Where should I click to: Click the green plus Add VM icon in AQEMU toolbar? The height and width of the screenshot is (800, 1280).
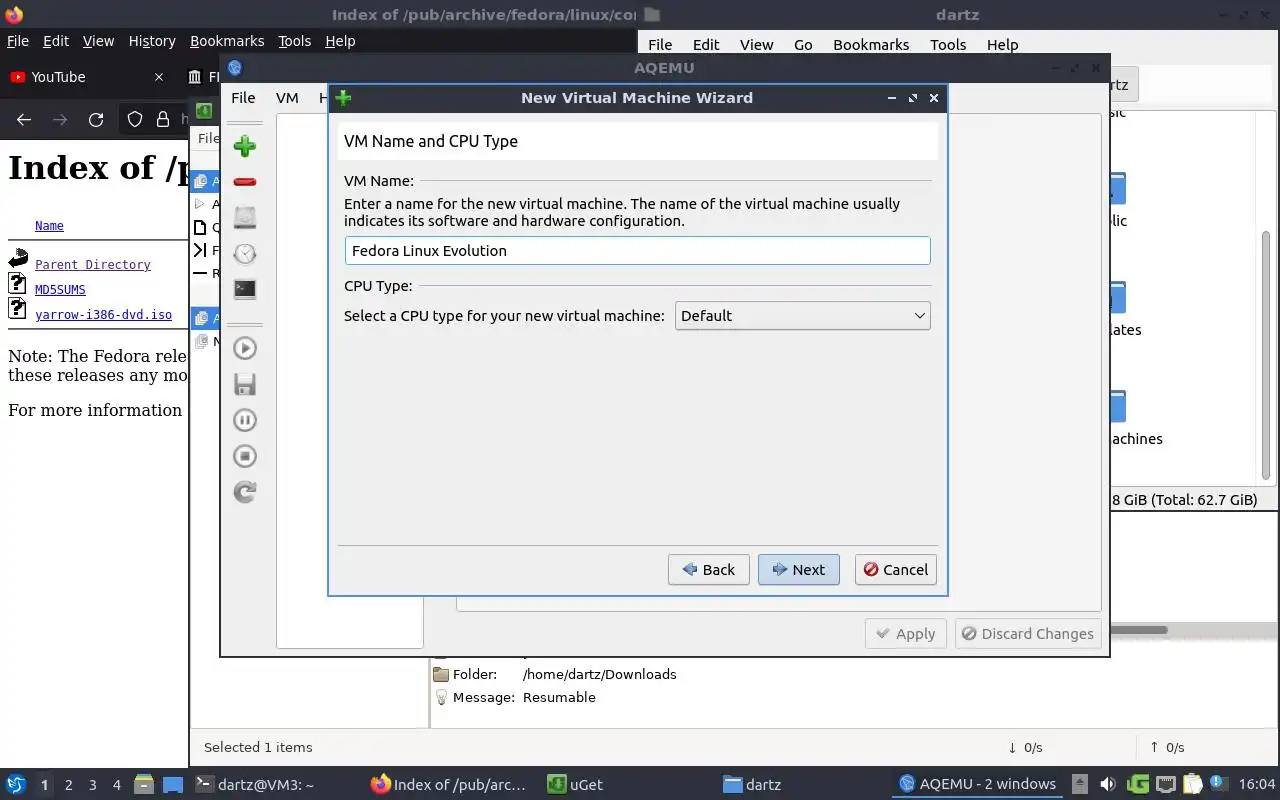click(x=245, y=146)
